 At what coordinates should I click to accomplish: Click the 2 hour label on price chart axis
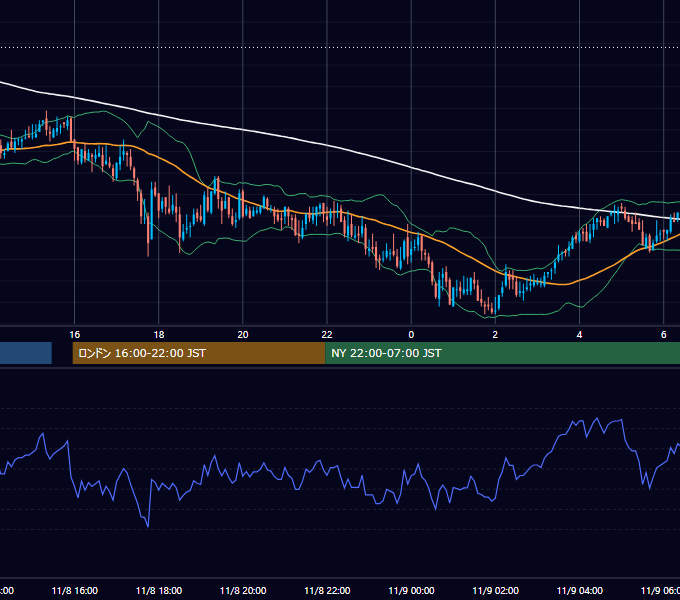(495, 334)
